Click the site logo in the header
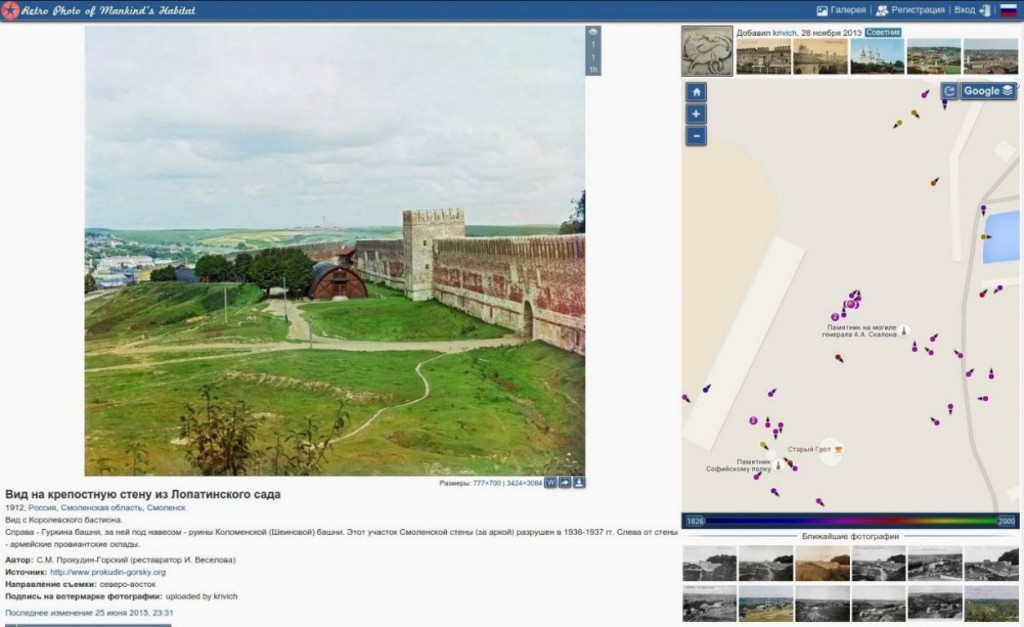Image resolution: width=1024 pixels, height=627 pixels. [11, 11]
